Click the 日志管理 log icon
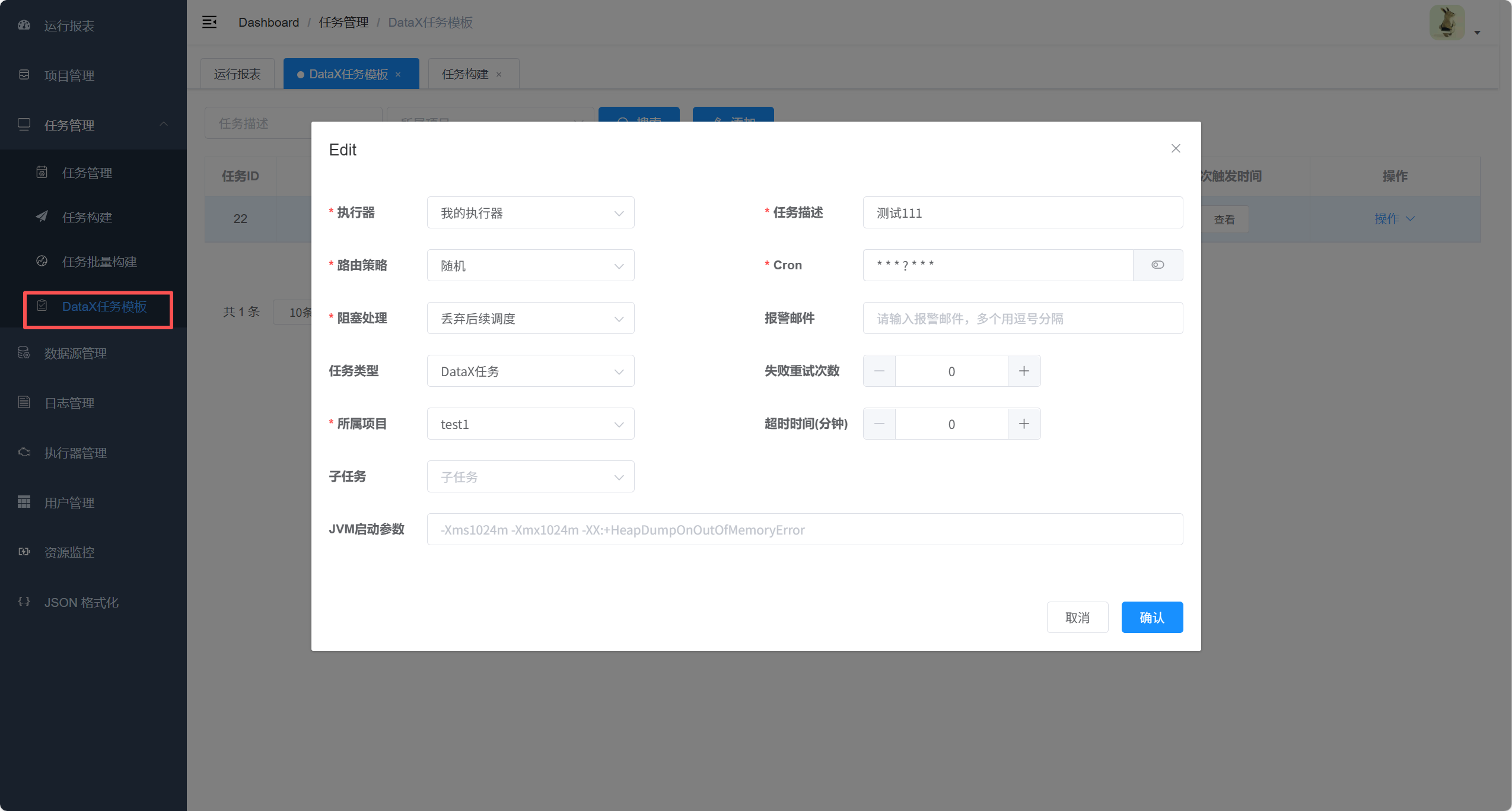 tap(24, 403)
